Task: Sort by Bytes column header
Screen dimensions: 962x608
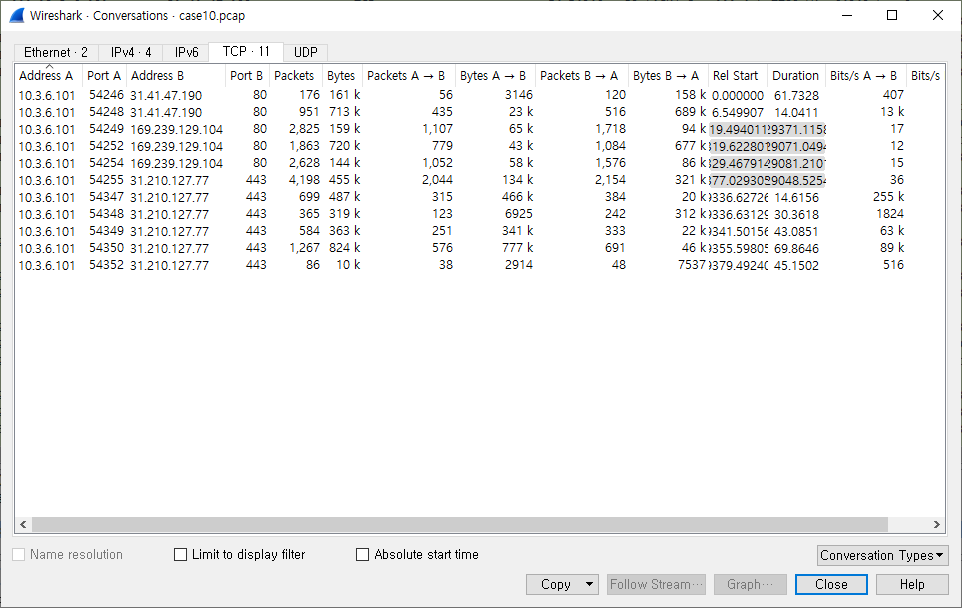Action: [x=342, y=76]
